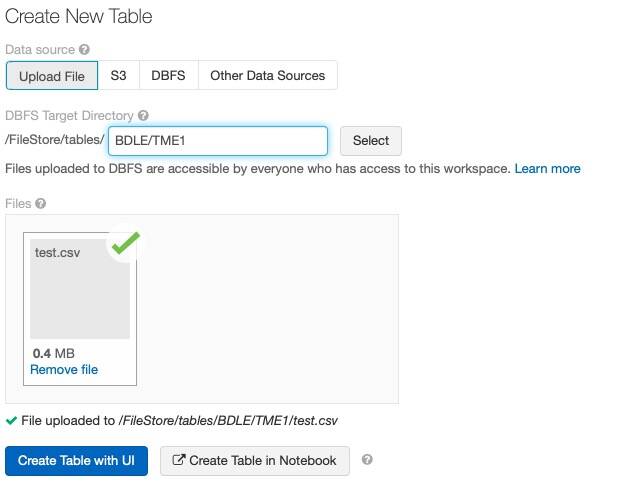The image size is (628, 489).
Task: Open the Other Data Sources tab
Action: [x=268, y=76]
